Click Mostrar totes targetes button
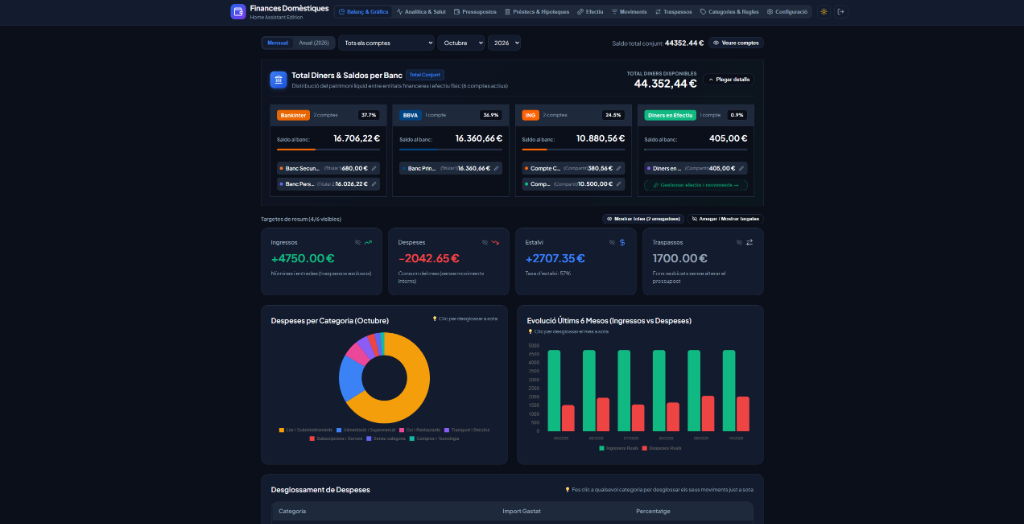The width and height of the screenshot is (1024, 524). click(x=643, y=219)
